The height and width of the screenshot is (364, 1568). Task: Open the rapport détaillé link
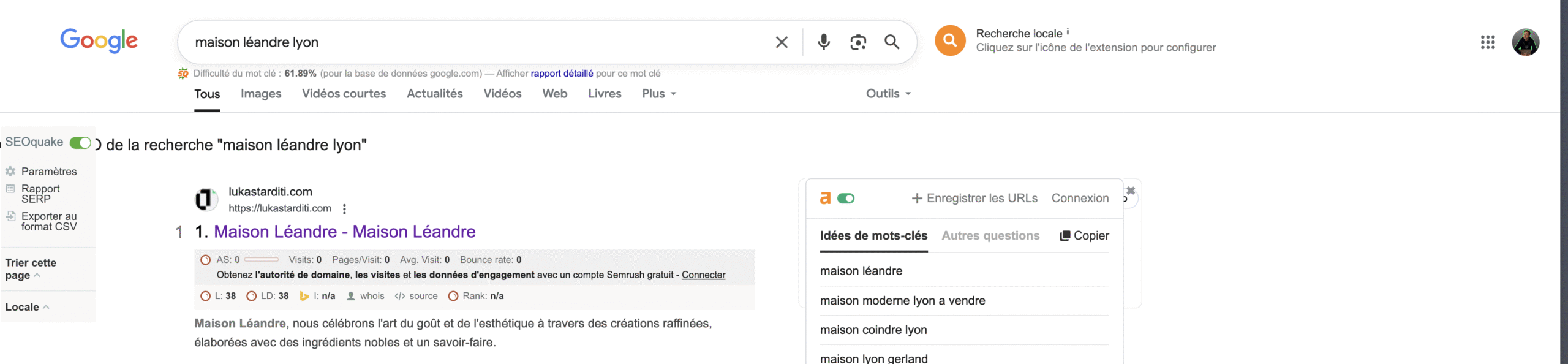(562, 74)
